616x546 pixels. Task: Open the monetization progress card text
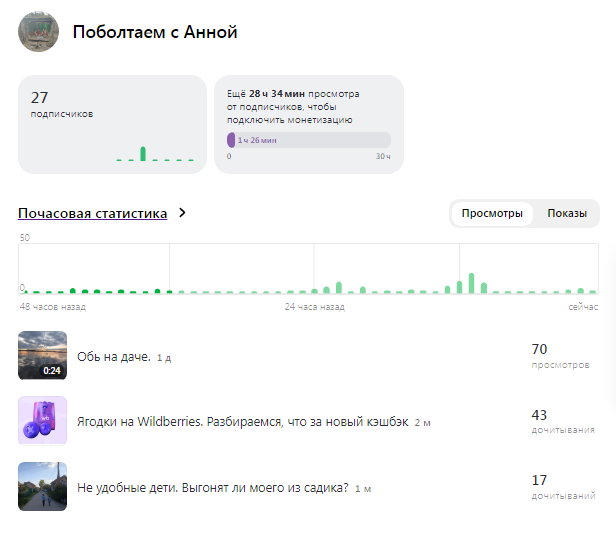pos(293,107)
